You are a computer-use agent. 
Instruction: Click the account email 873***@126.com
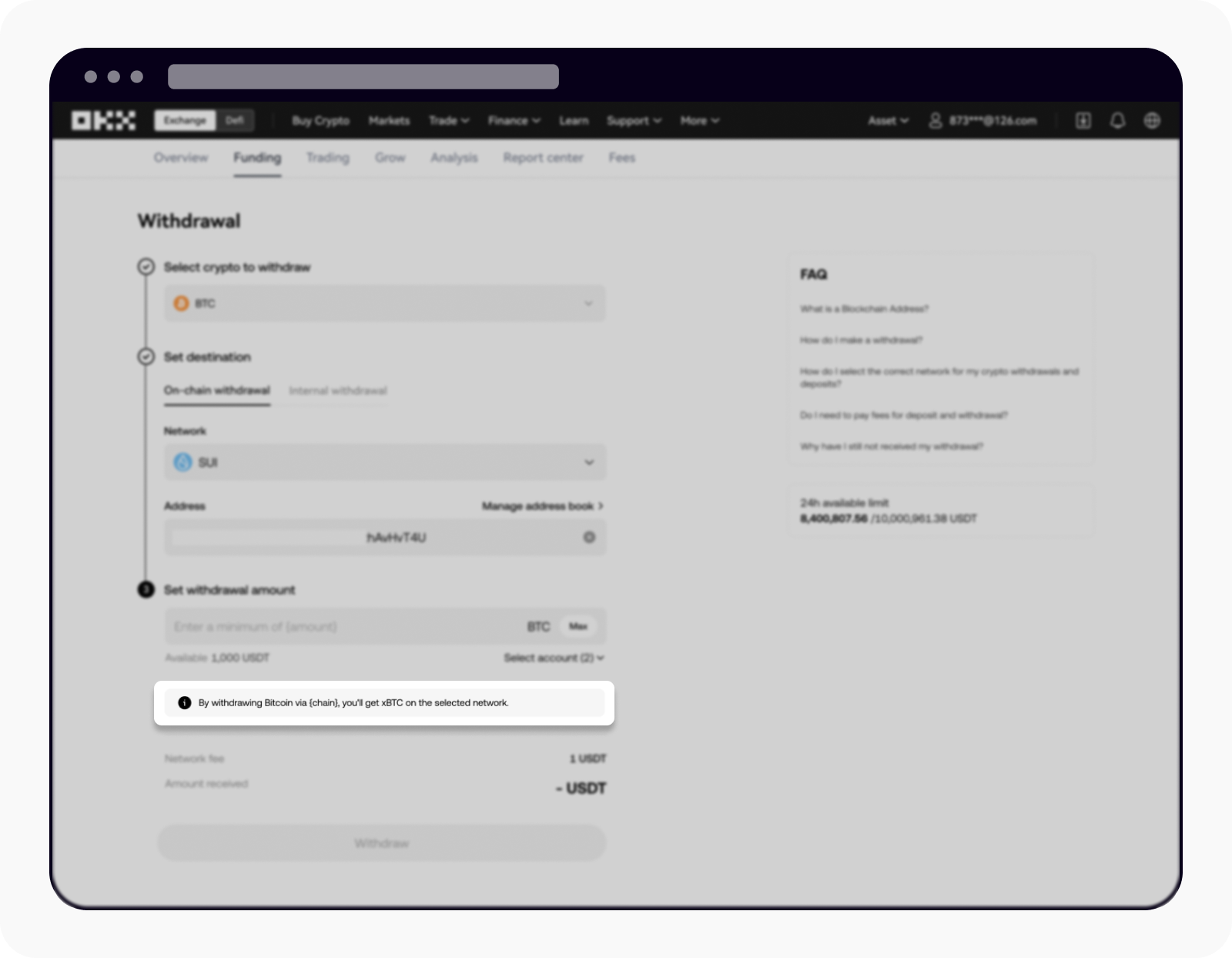click(993, 121)
